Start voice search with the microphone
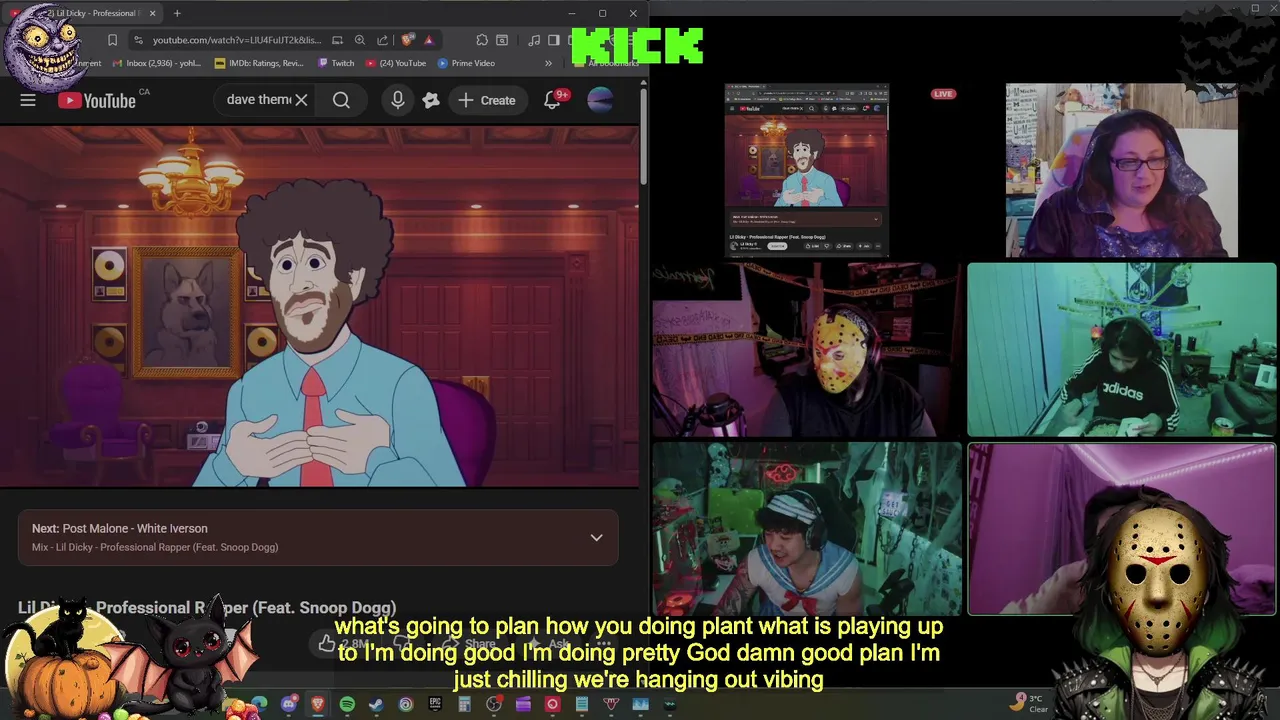Image resolution: width=1280 pixels, height=720 pixels. [398, 100]
